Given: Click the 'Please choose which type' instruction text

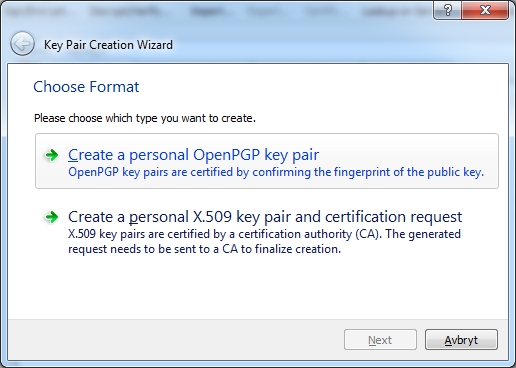Looking at the screenshot, I should 145,118.
